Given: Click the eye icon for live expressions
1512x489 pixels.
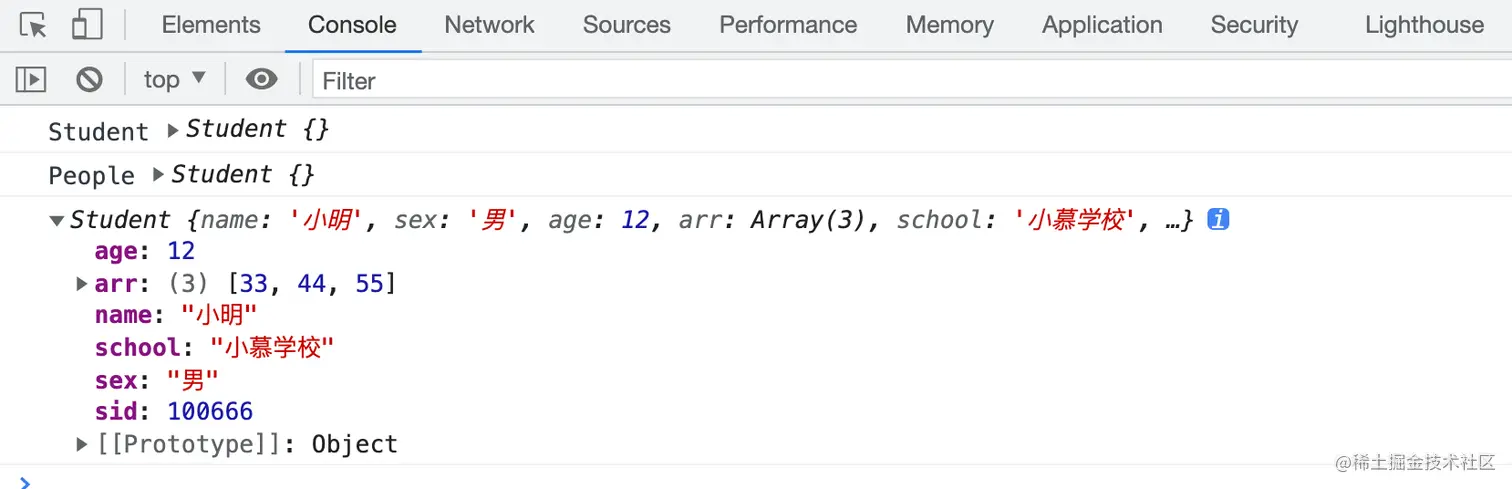Looking at the screenshot, I should point(261,79).
